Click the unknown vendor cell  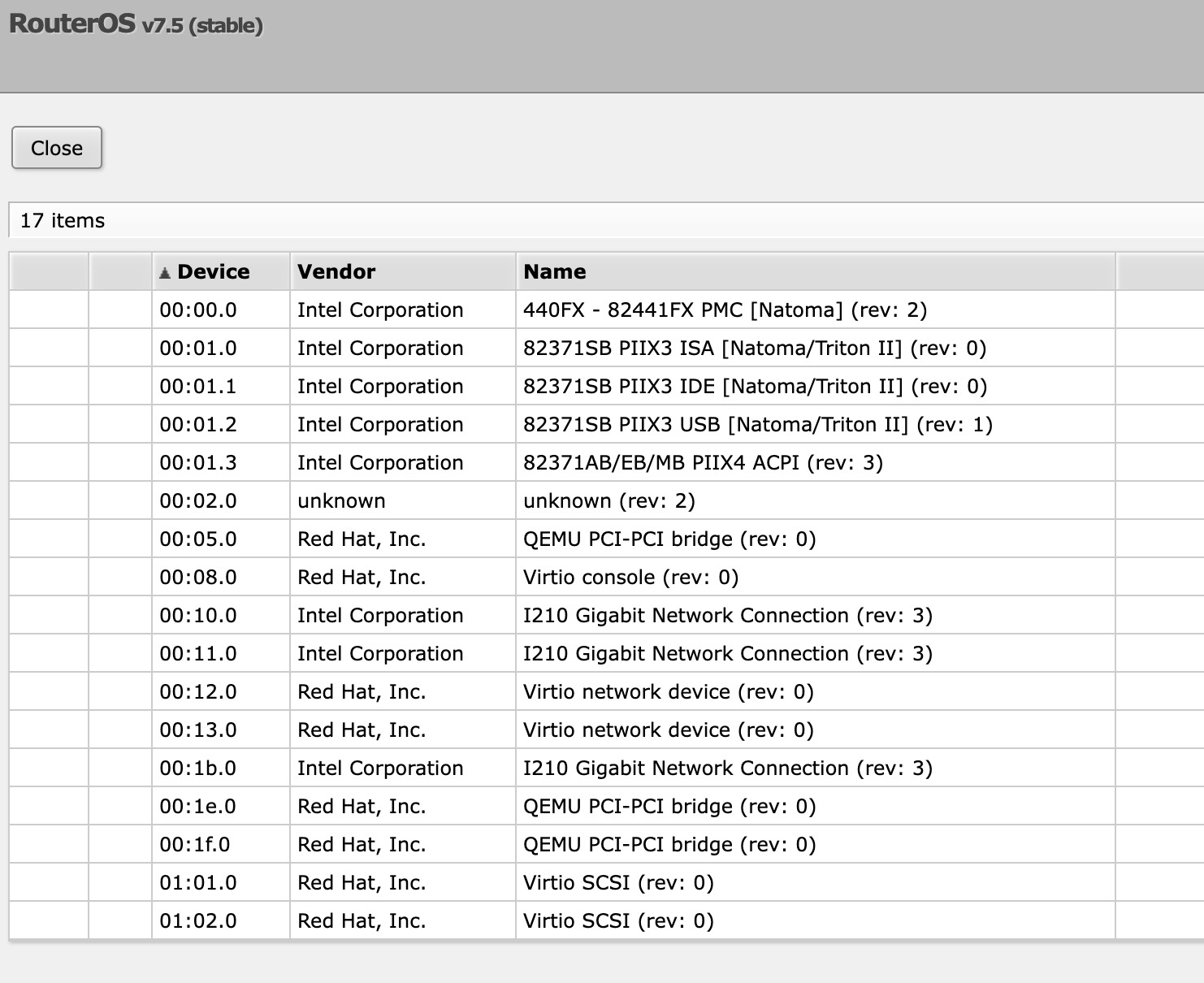(341, 500)
